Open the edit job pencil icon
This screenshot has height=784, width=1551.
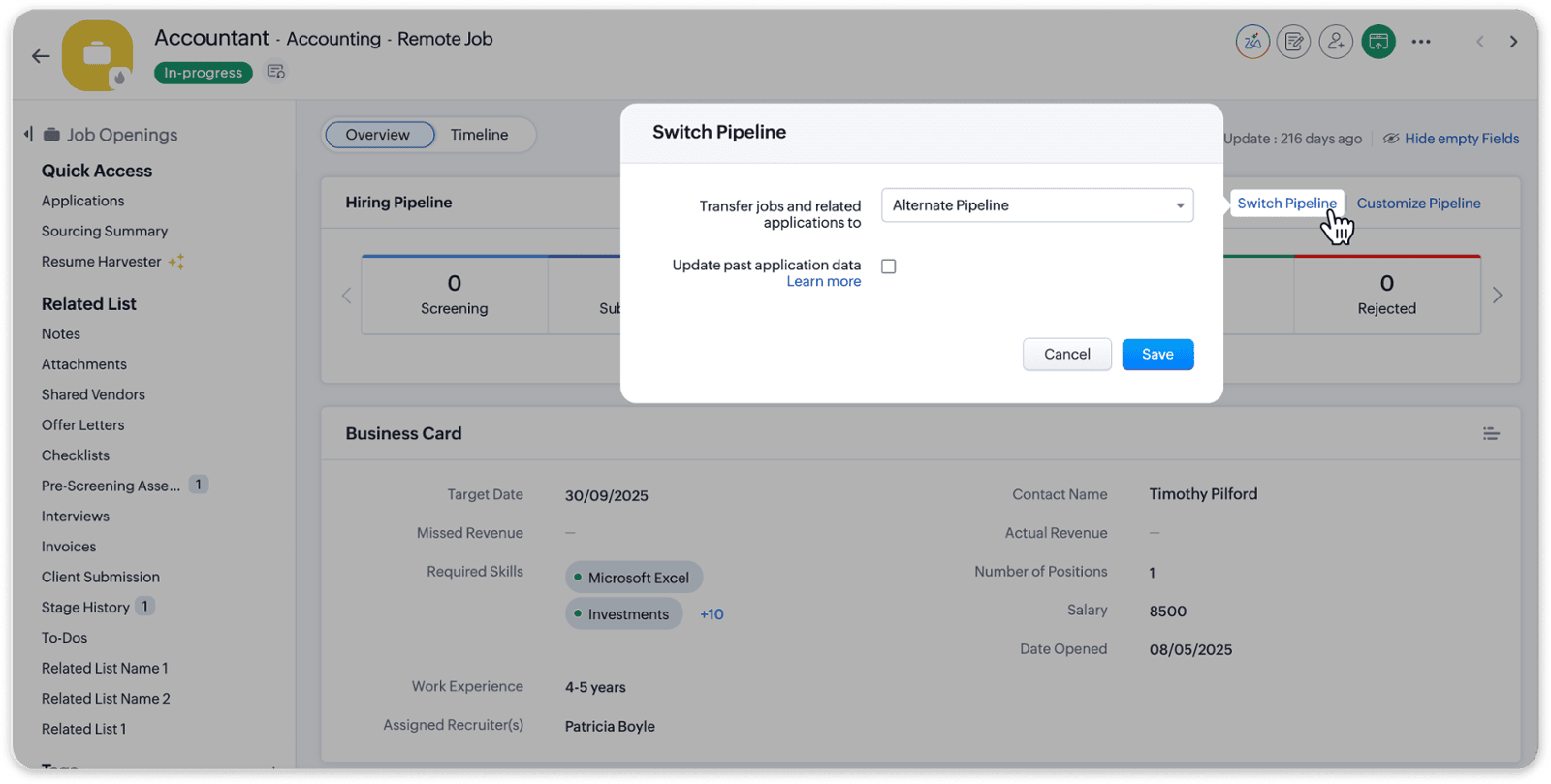(x=1294, y=42)
